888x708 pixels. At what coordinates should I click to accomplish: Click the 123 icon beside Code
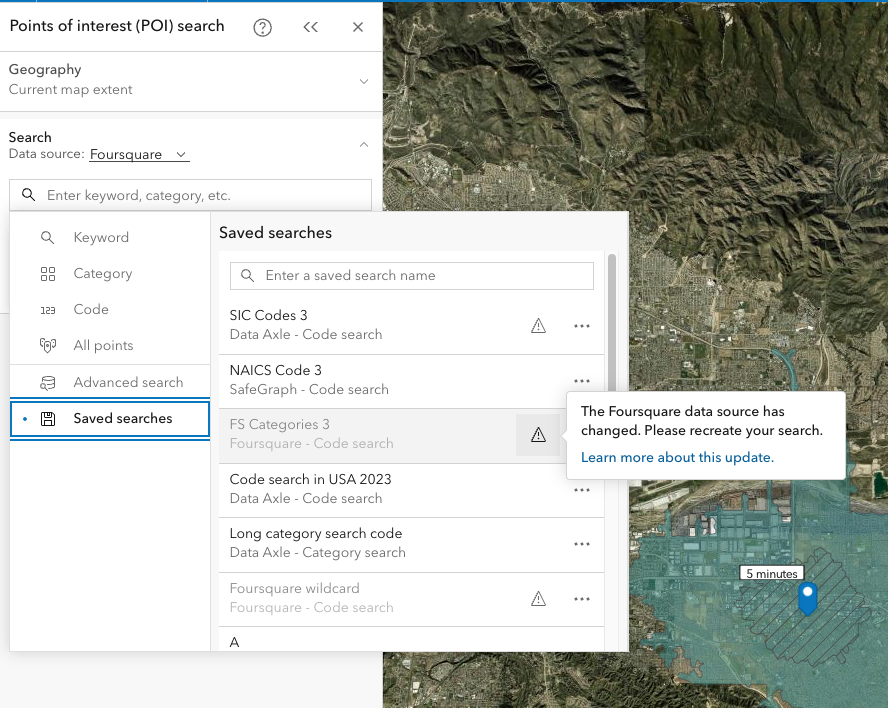coord(47,310)
